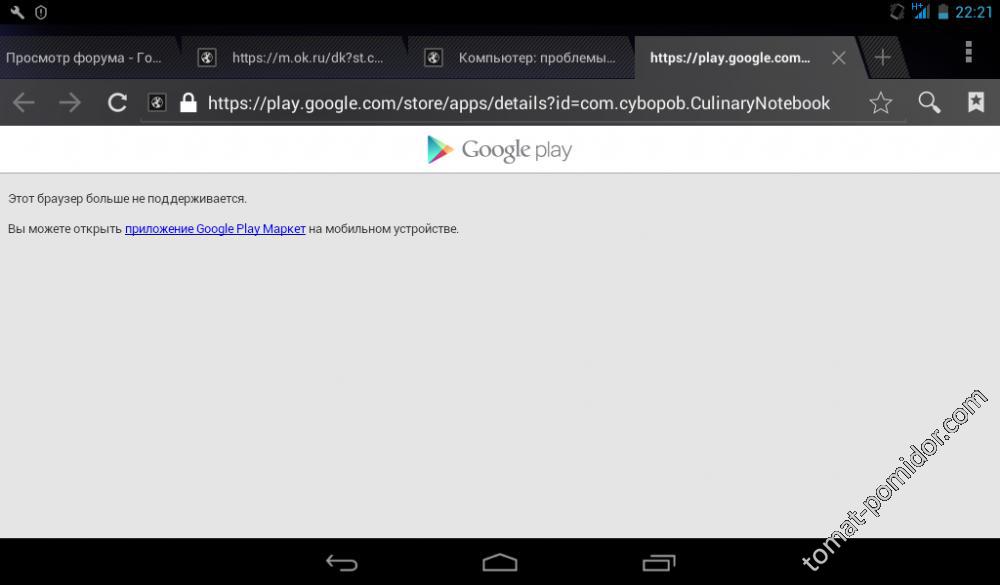Tap the shield alert notification icon
The image size is (1000, 585).
point(41,12)
